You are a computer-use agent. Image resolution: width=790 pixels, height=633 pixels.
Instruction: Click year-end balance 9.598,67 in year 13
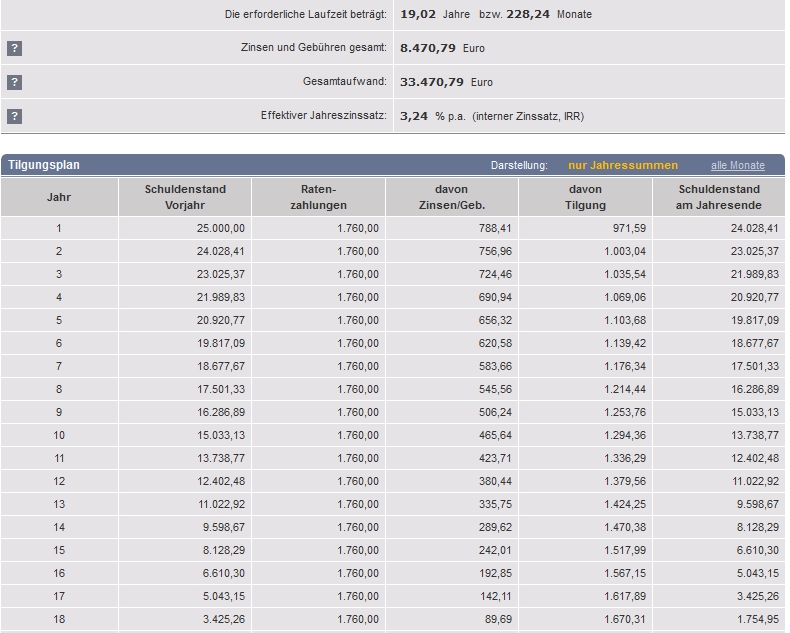pos(757,504)
